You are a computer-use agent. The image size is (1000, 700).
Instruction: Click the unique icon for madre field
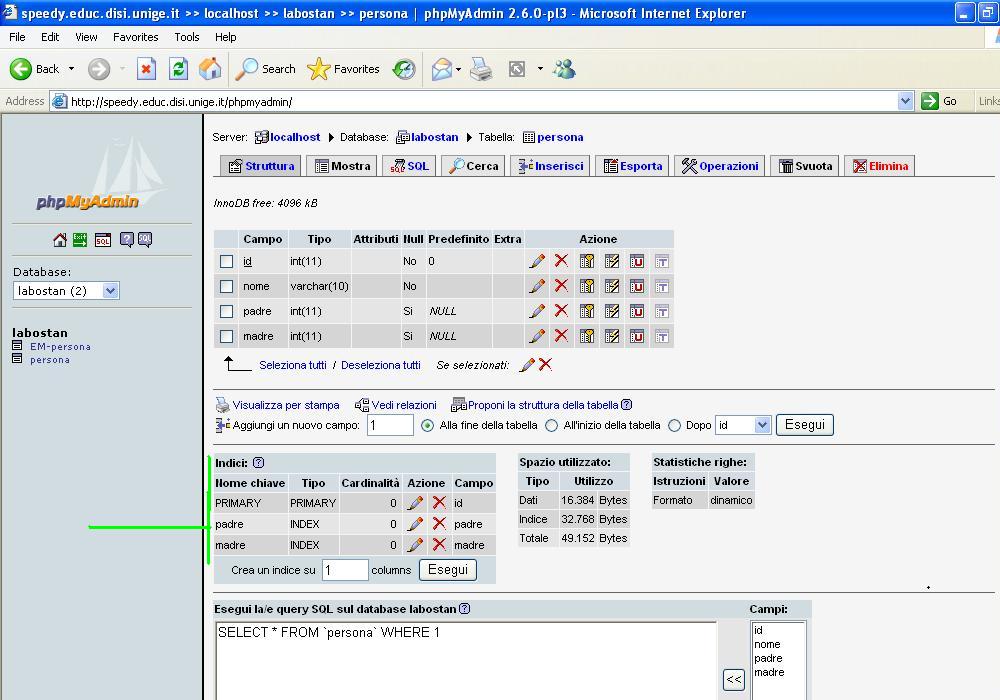pos(636,336)
